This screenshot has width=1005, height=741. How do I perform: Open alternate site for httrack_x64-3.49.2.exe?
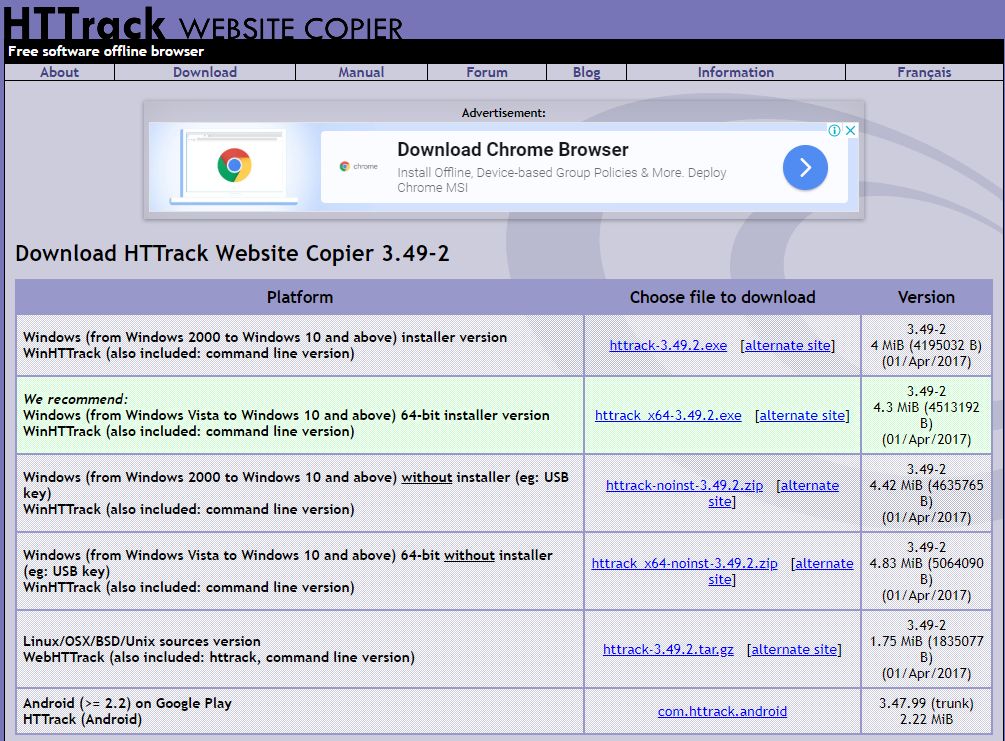[802, 415]
